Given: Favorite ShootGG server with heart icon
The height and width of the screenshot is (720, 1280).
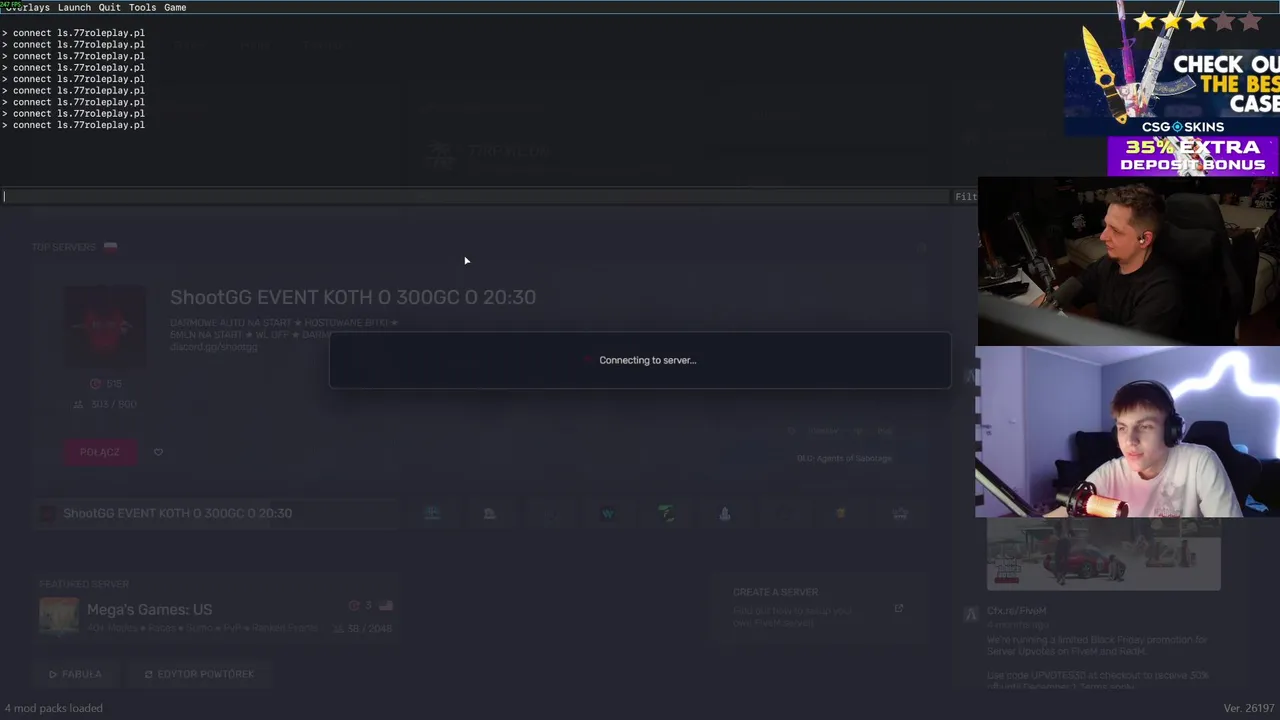Looking at the screenshot, I should click(158, 452).
